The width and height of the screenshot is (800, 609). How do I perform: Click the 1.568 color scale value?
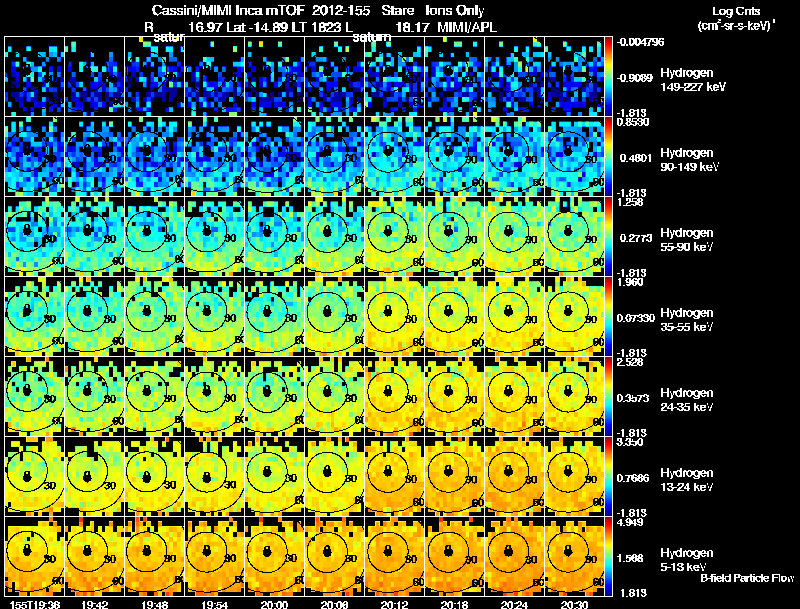pos(631,559)
